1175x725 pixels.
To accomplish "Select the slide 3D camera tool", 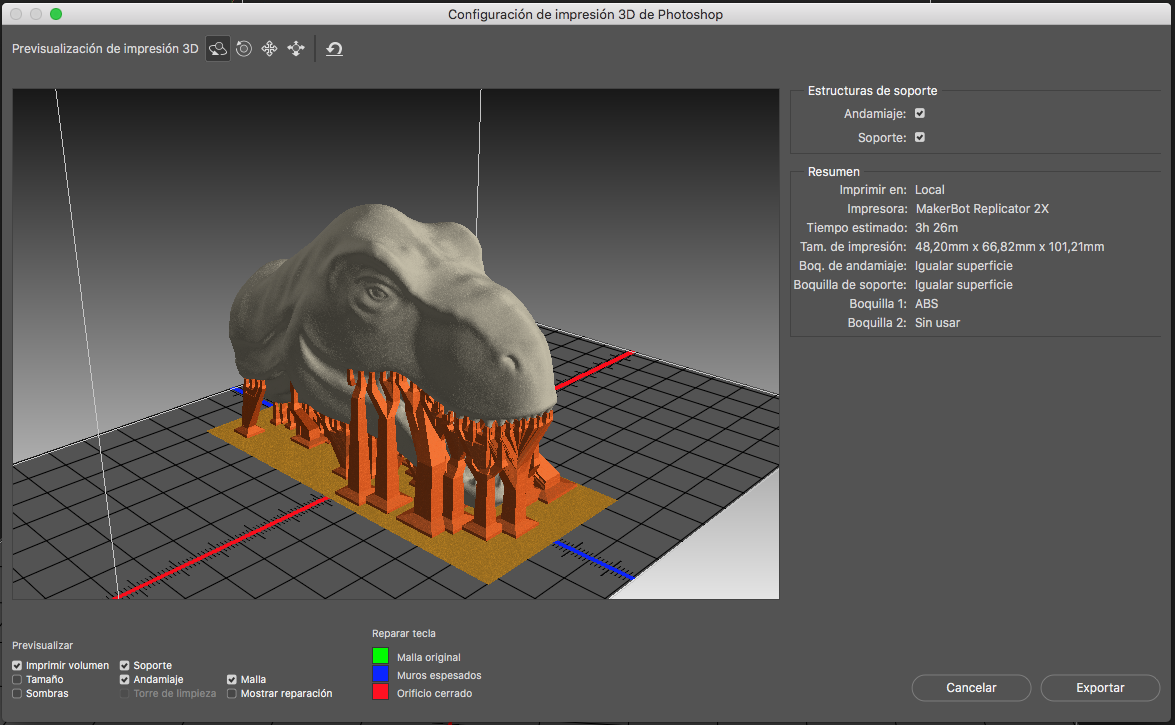I will 295,48.
